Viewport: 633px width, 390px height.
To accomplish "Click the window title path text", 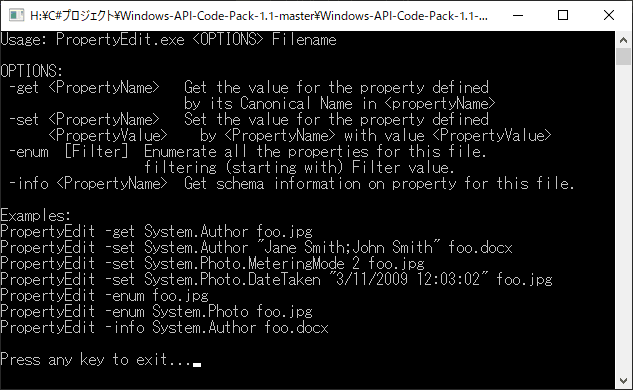I will coord(259,16).
